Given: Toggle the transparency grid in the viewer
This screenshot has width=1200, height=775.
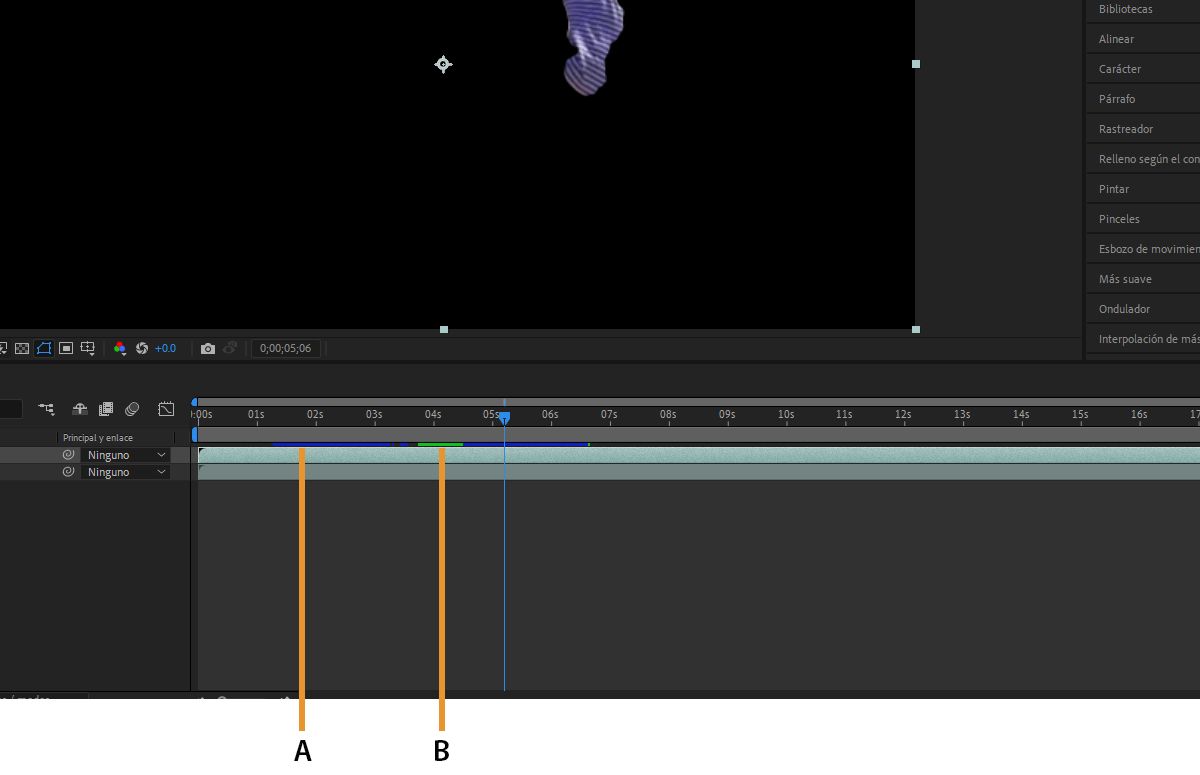Looking at the screenshot, I should [21, 348].
